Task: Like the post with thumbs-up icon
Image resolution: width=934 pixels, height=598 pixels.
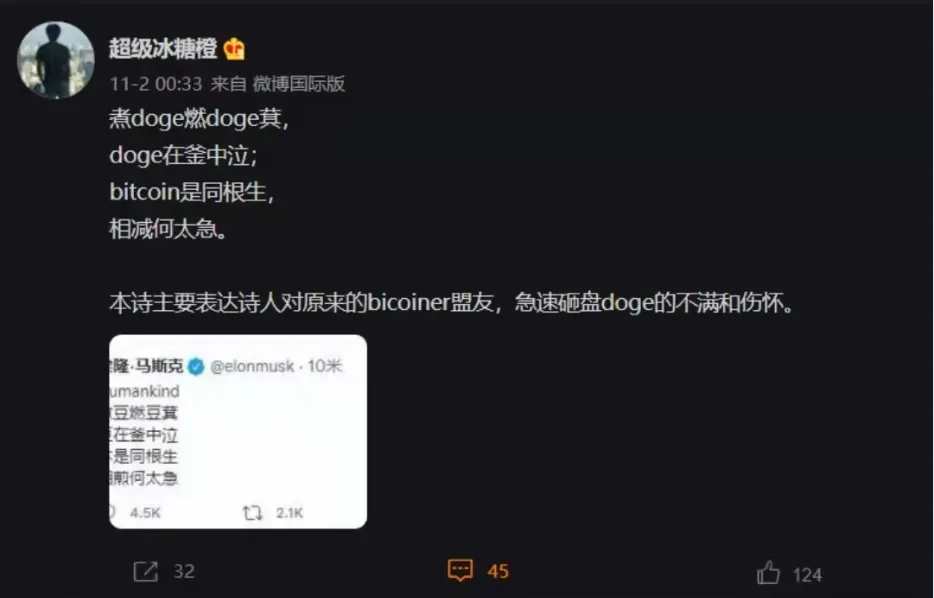Action: pos(768,573)
